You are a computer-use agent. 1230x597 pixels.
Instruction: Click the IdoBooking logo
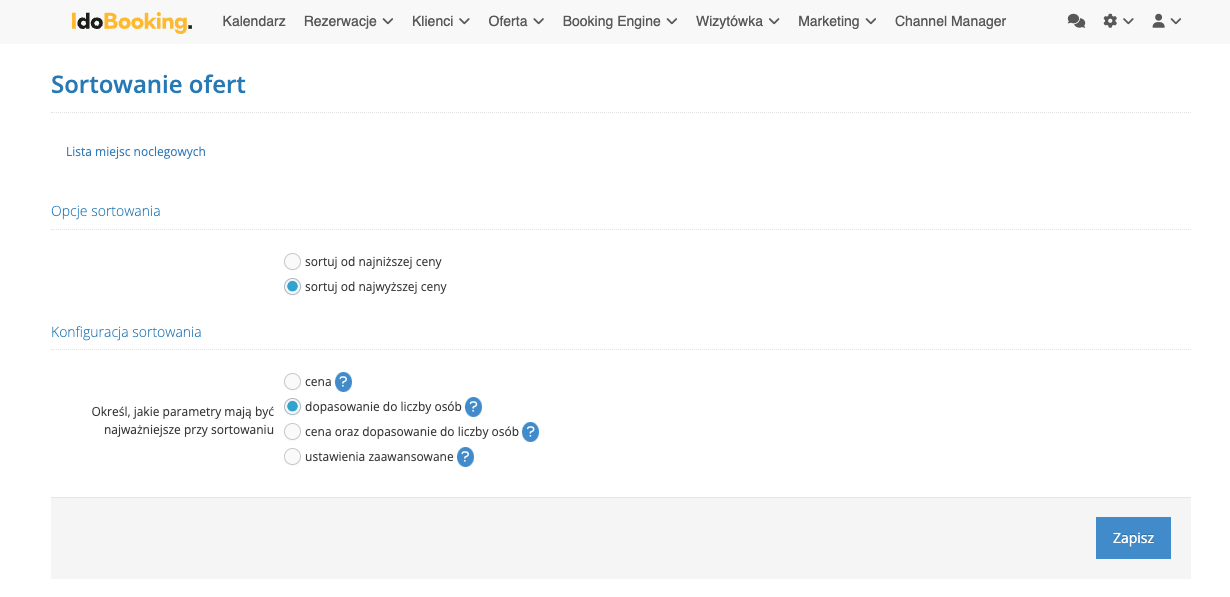click(x=131, y=21)
